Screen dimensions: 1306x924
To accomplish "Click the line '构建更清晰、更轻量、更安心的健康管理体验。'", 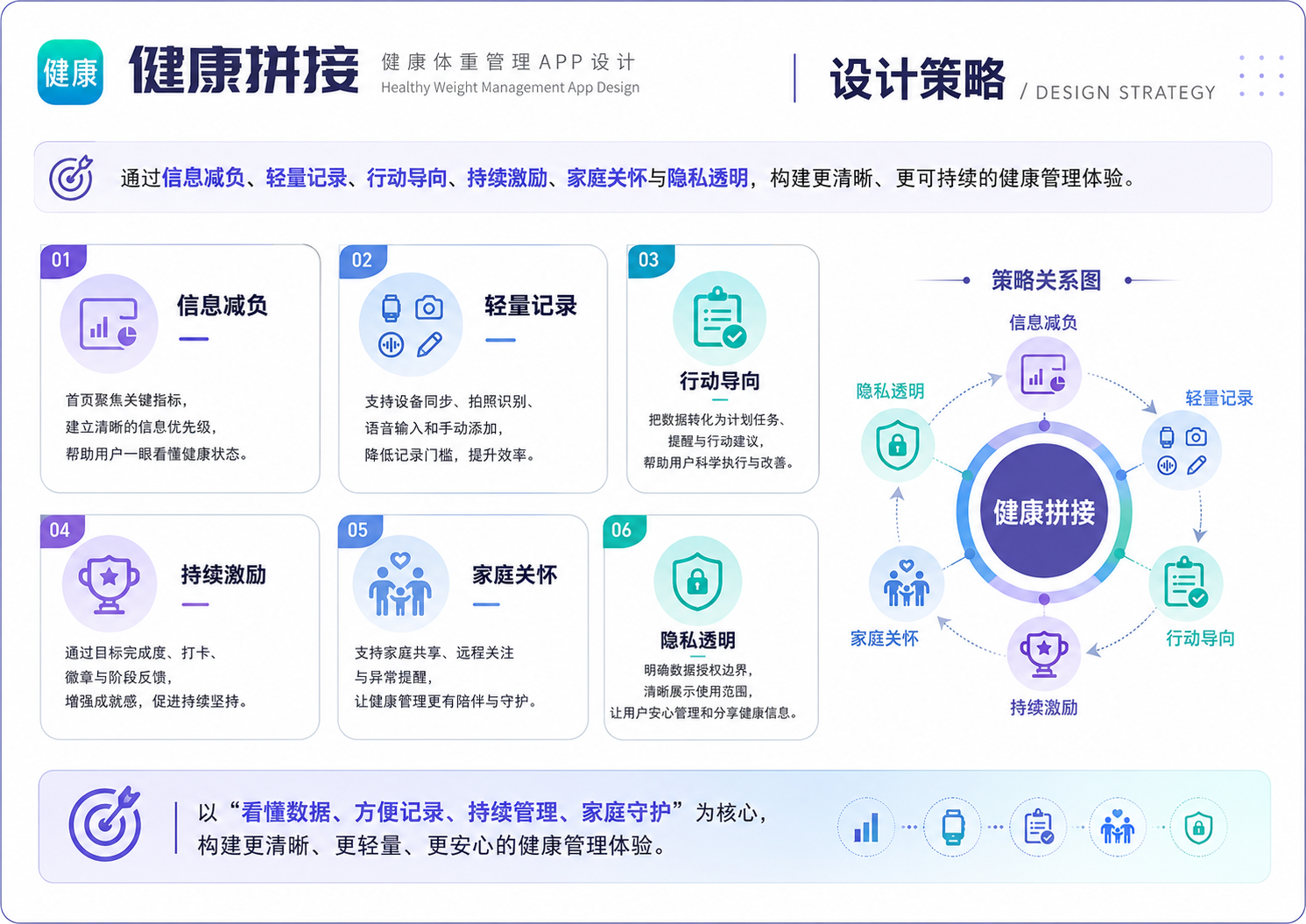I will pyautogui.click(x=434, y=846).
